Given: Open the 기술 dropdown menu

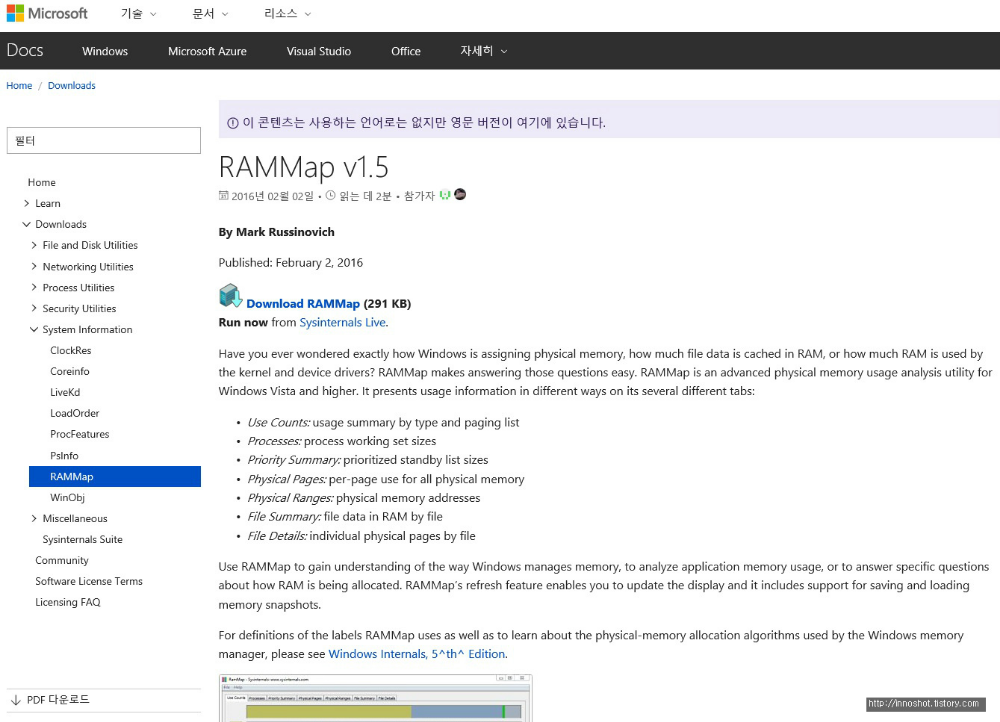Looking at the screenshot, I should click(138, 13).
